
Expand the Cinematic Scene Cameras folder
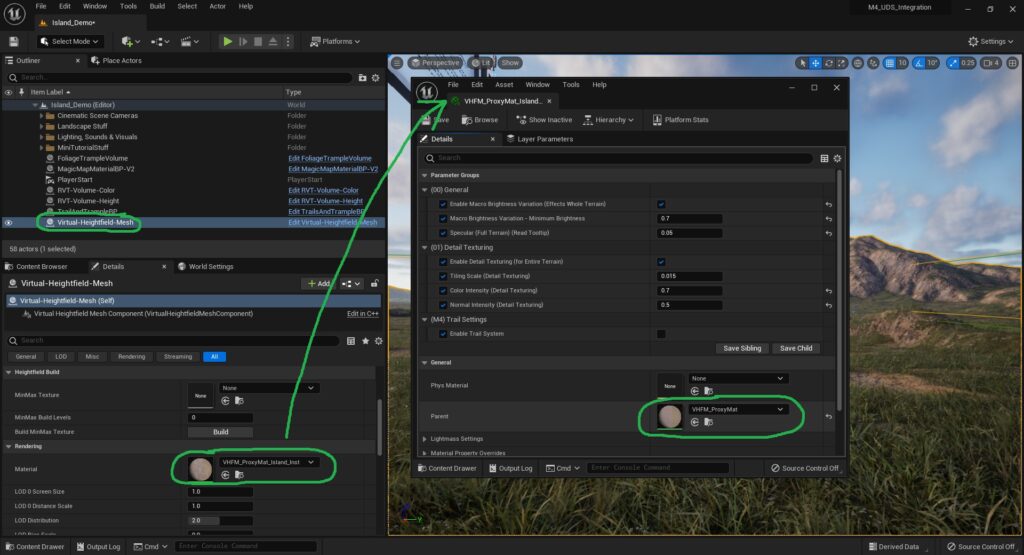(x=42, y=116)
